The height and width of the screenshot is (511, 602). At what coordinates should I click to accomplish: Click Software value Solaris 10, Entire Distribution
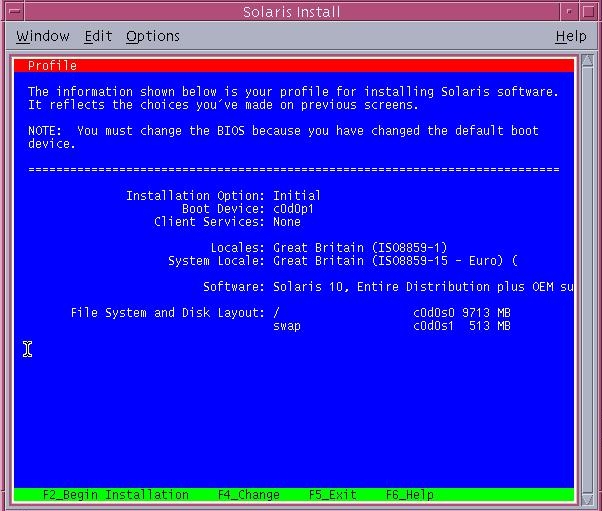pyautogui.click(x=423, y=287)
